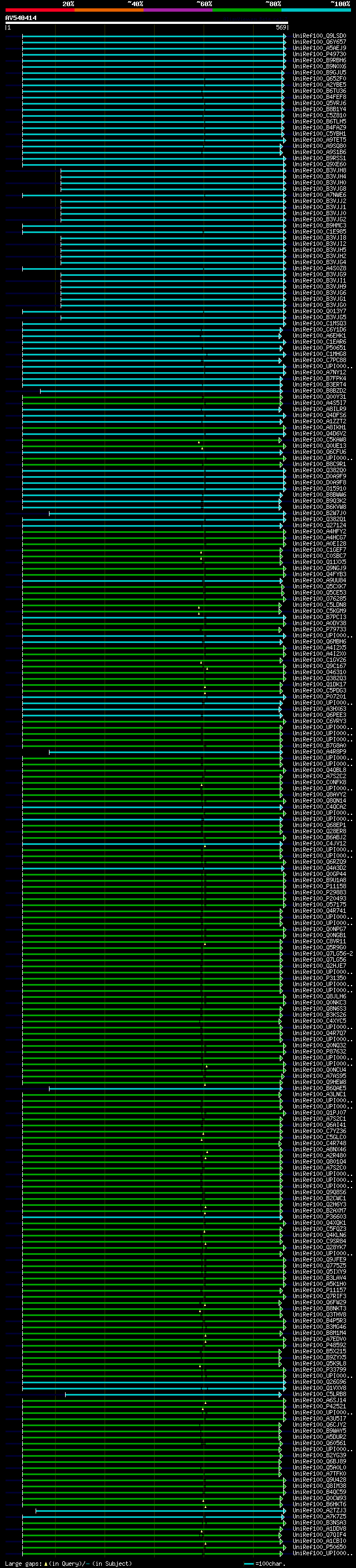Highlight the UniRef100_A2TZJ3 label
Viewport: 356px width, 1568px height.
pos(319,1510)
